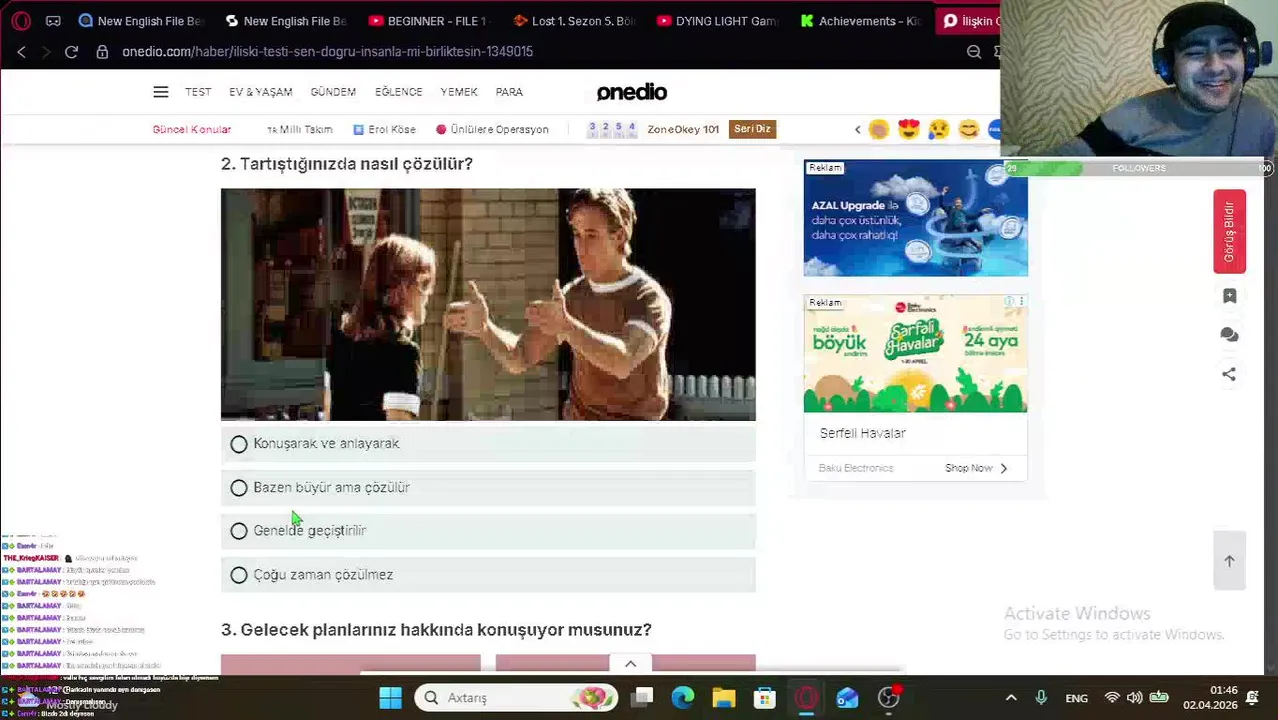1278x720 pixels.
Task: Click the Güncel Konular link
Action: point(191,129)
